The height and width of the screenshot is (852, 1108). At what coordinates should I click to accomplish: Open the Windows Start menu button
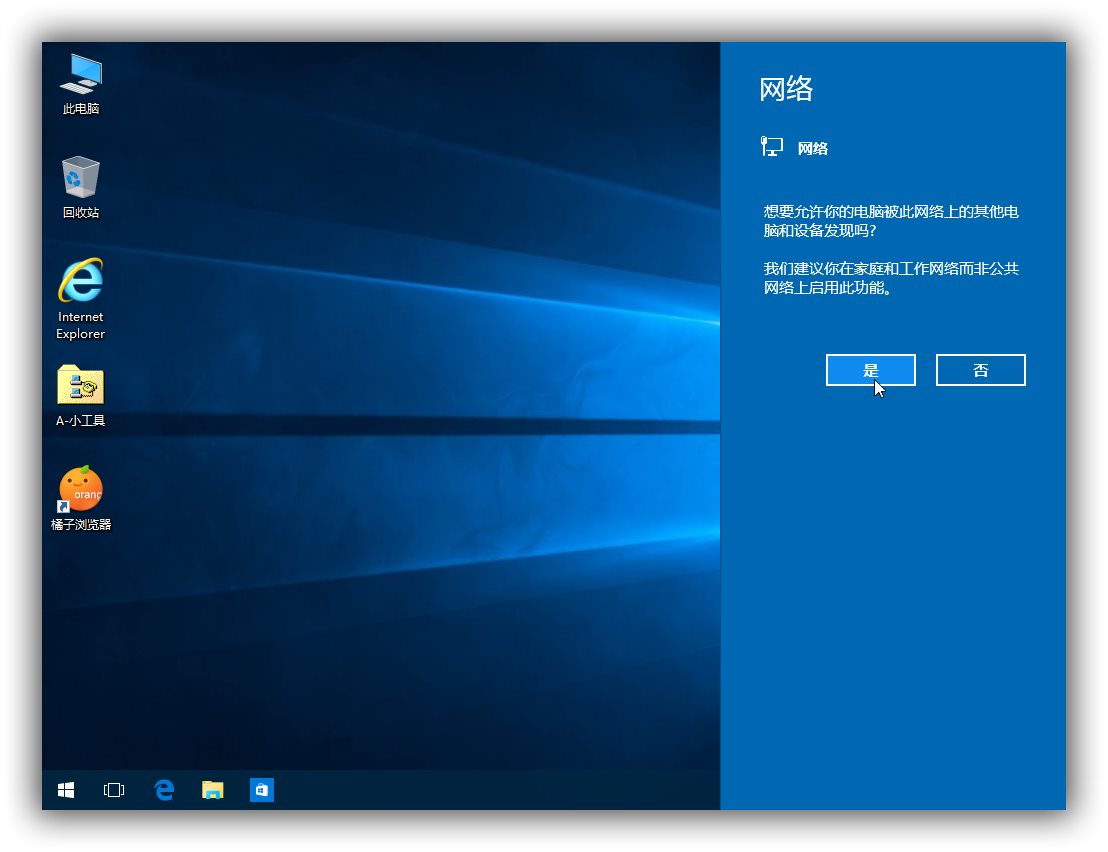[66, 790]
